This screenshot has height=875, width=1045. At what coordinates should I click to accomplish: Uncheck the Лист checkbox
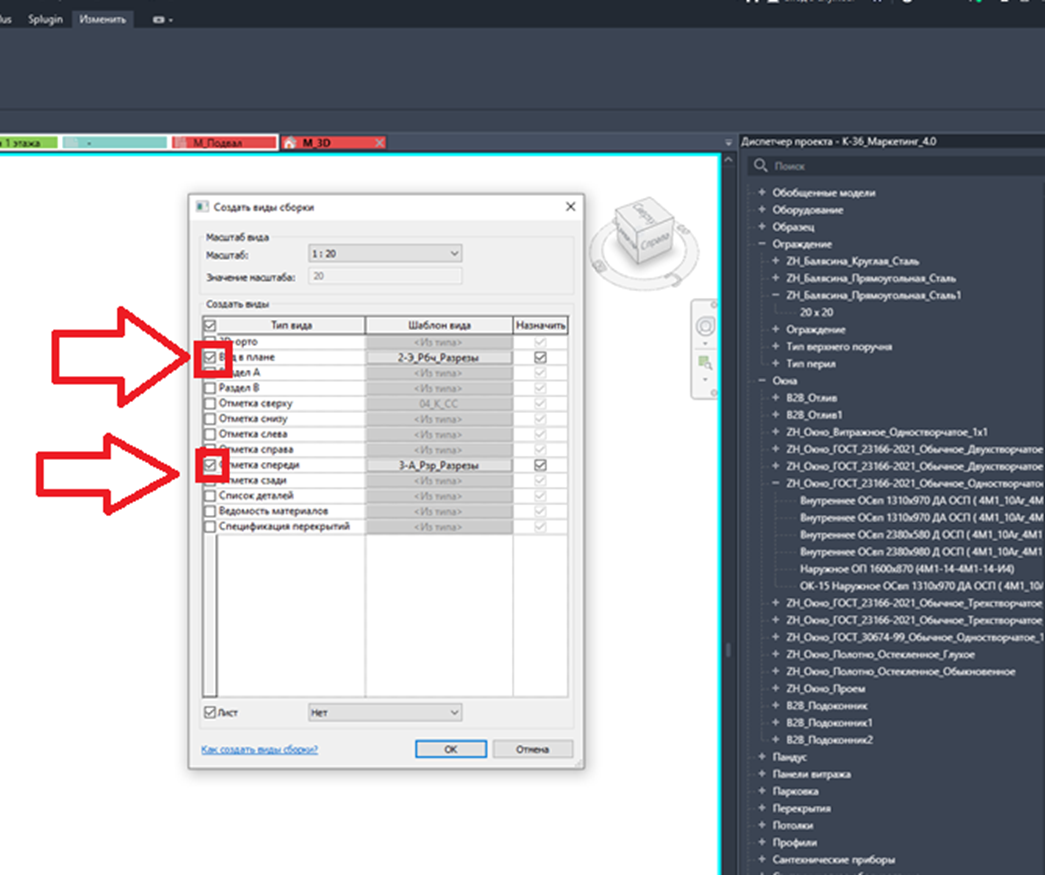pyautogui.click(x=210, y=712)
